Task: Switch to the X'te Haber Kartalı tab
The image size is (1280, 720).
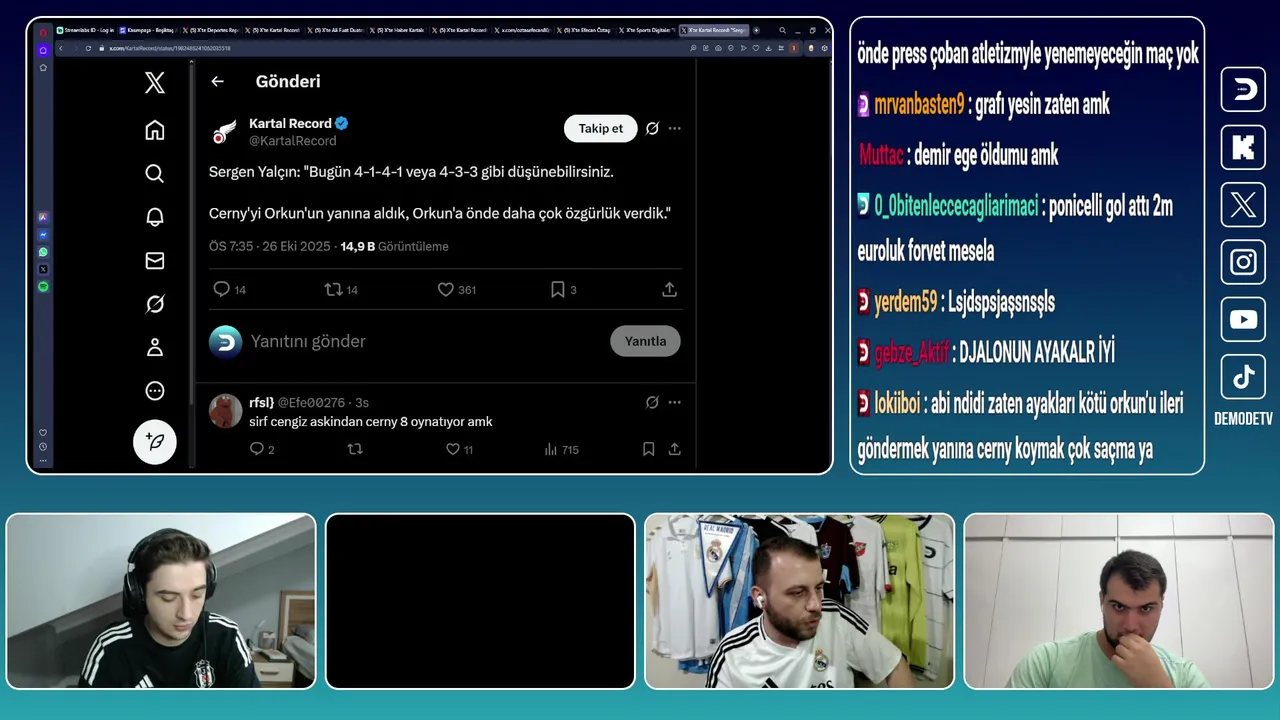Action: pyautogui.click(x=397, y=30)
